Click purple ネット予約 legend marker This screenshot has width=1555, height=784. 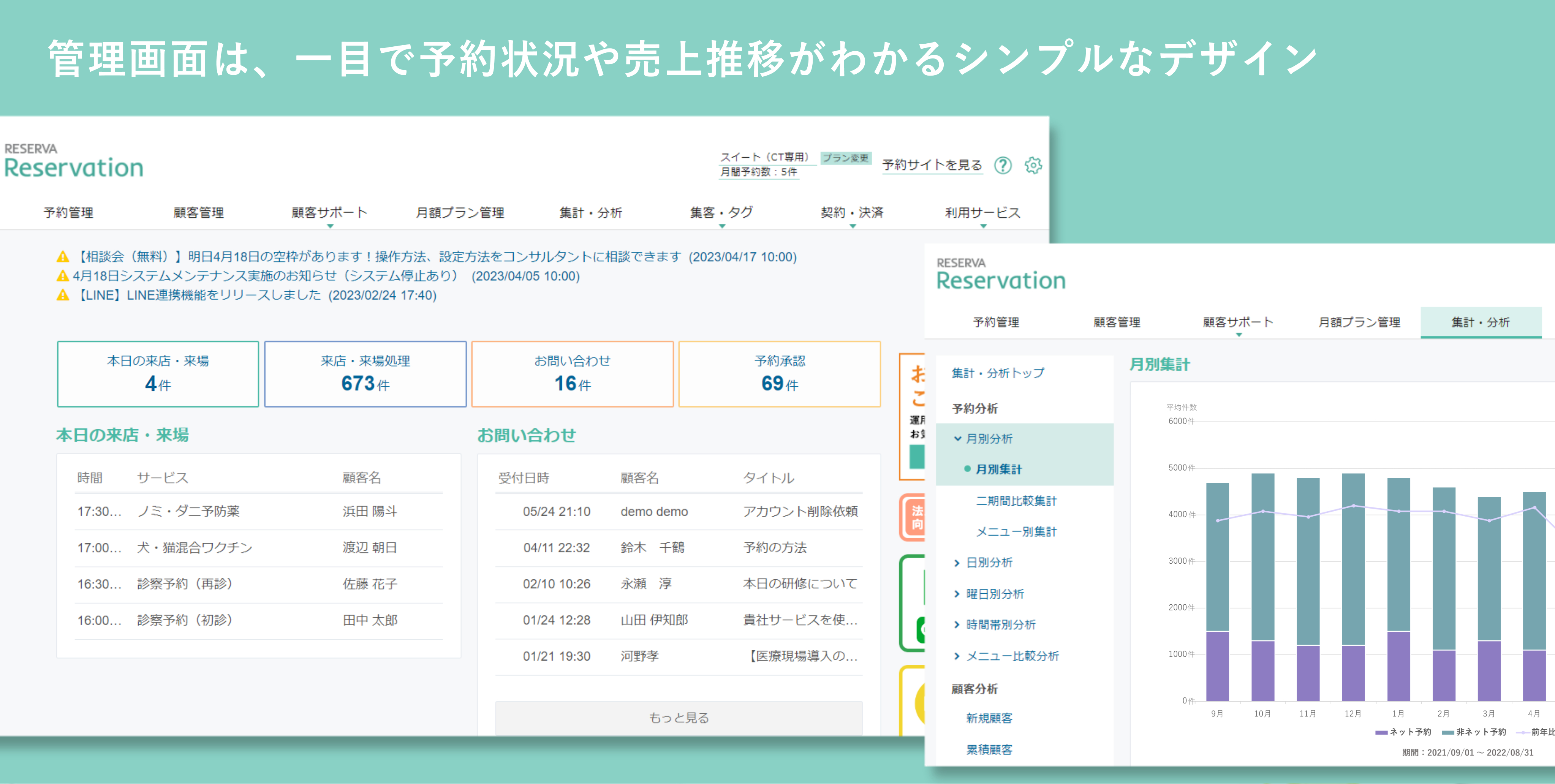point(1381,732)
